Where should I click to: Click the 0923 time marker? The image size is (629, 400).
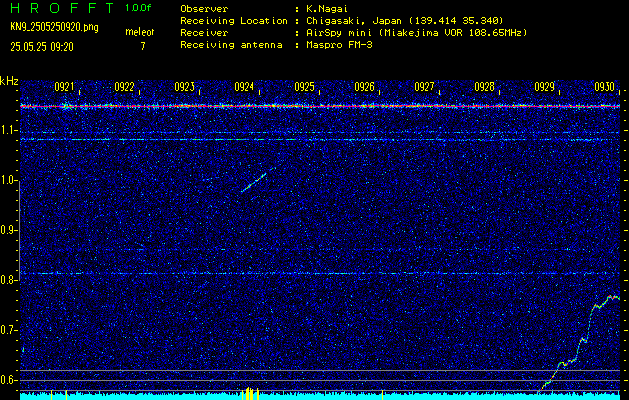pyautogui.click(x=184, y=87)
